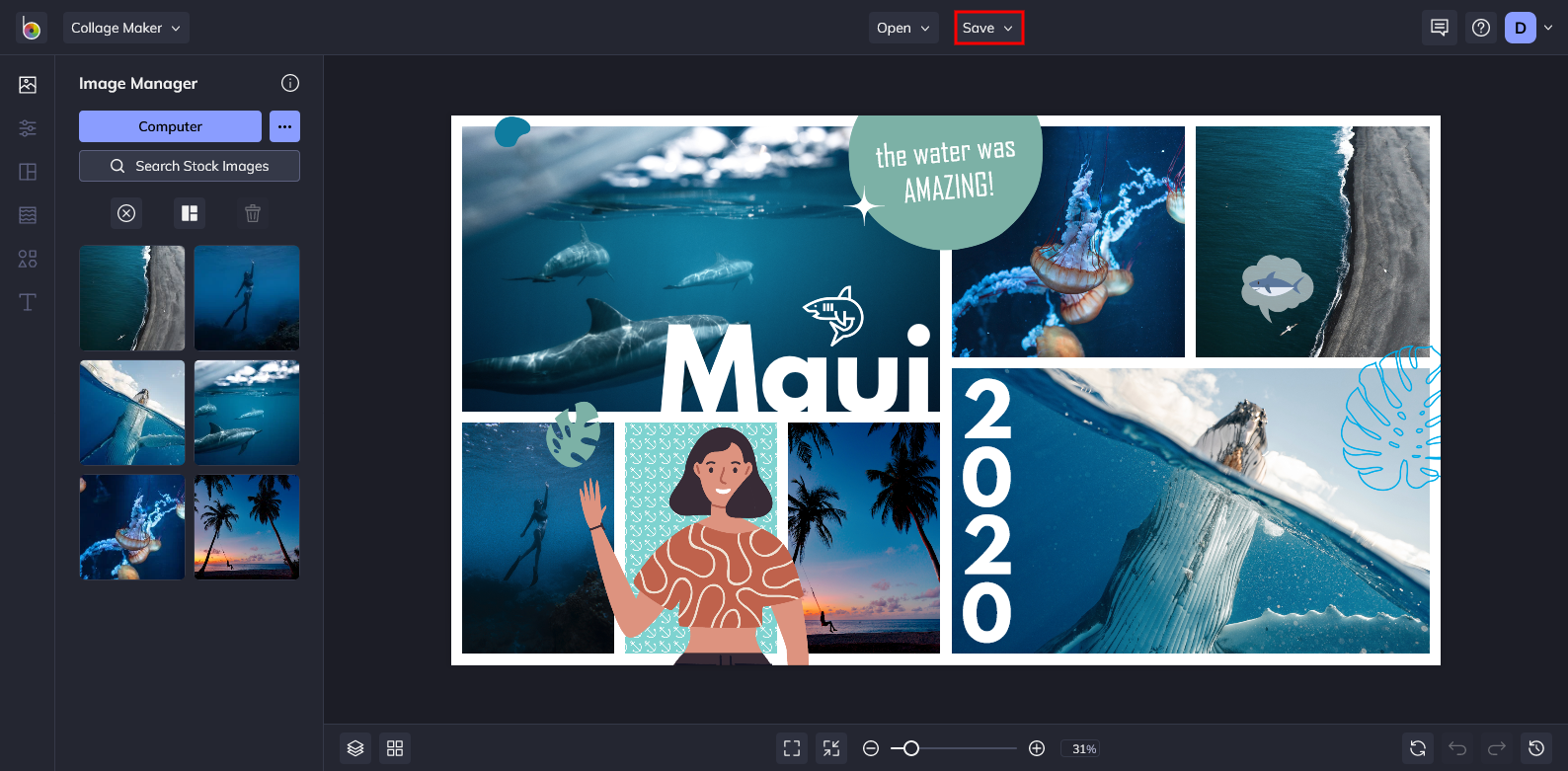Open the Image Manager sidebar icon
This screenshot has height=771, width=1568.
[x=28, y=85]
